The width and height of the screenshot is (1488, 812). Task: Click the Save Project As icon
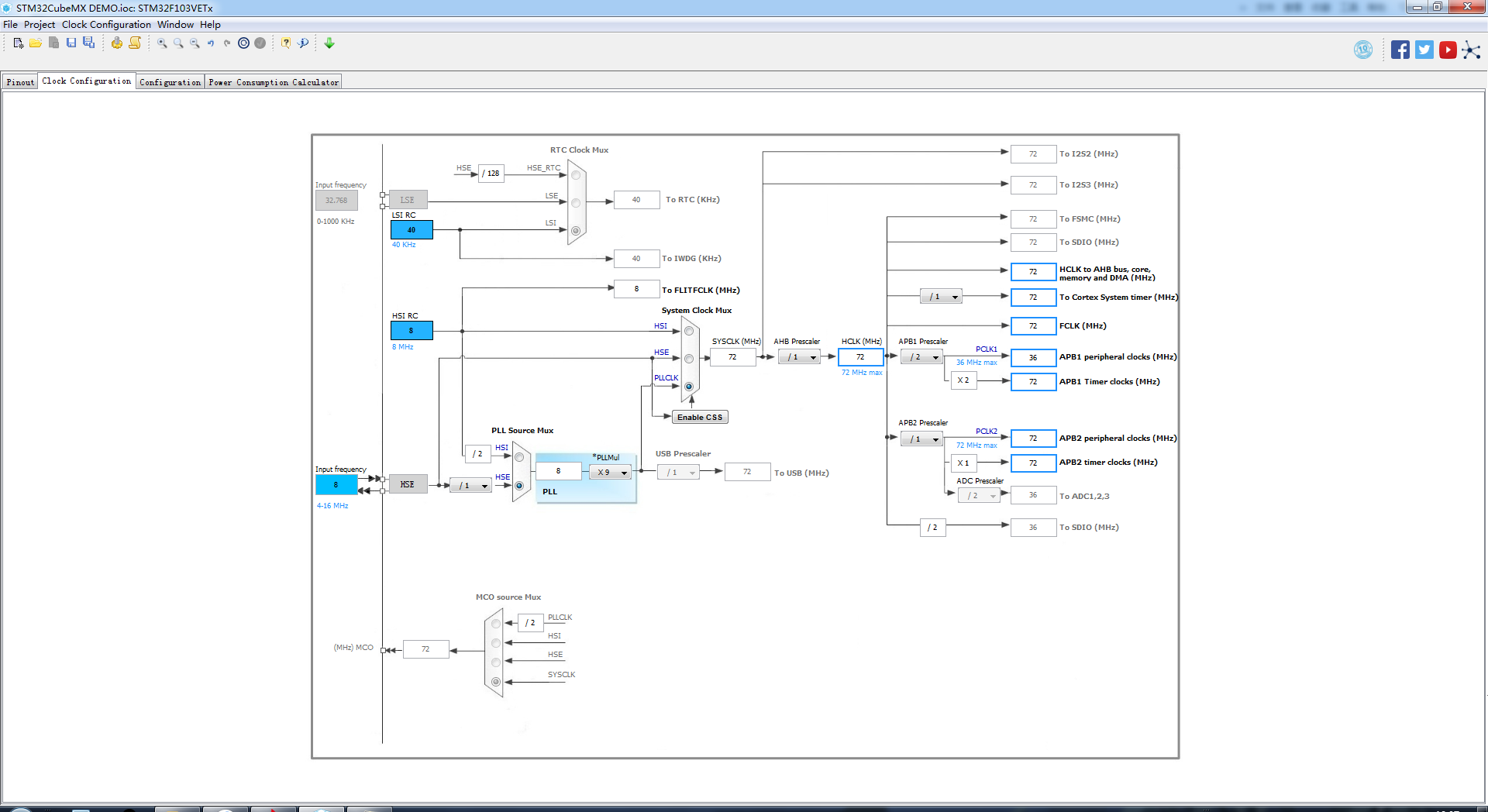[88, 43]
